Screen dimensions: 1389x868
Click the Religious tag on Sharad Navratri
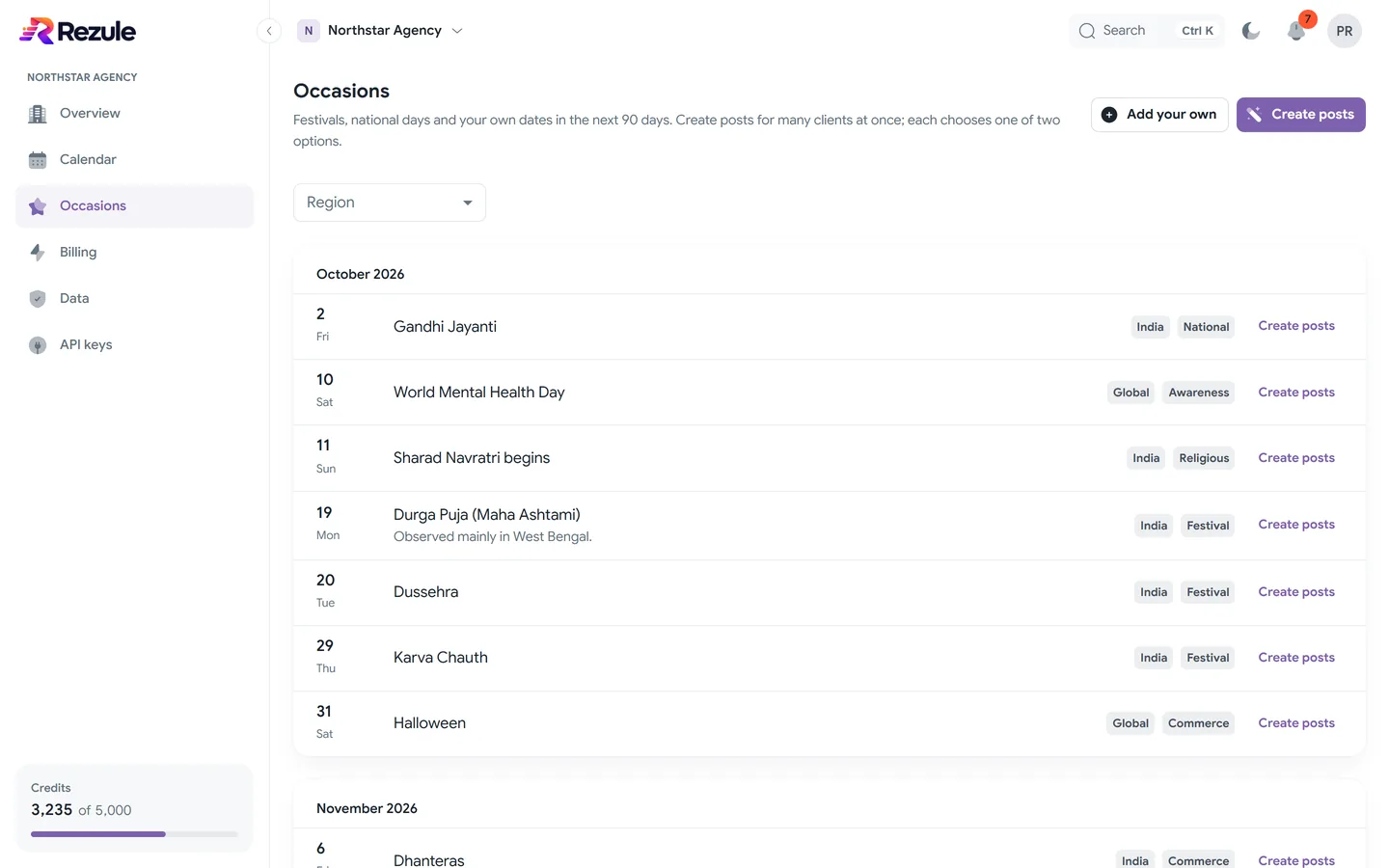point(1204,458)
